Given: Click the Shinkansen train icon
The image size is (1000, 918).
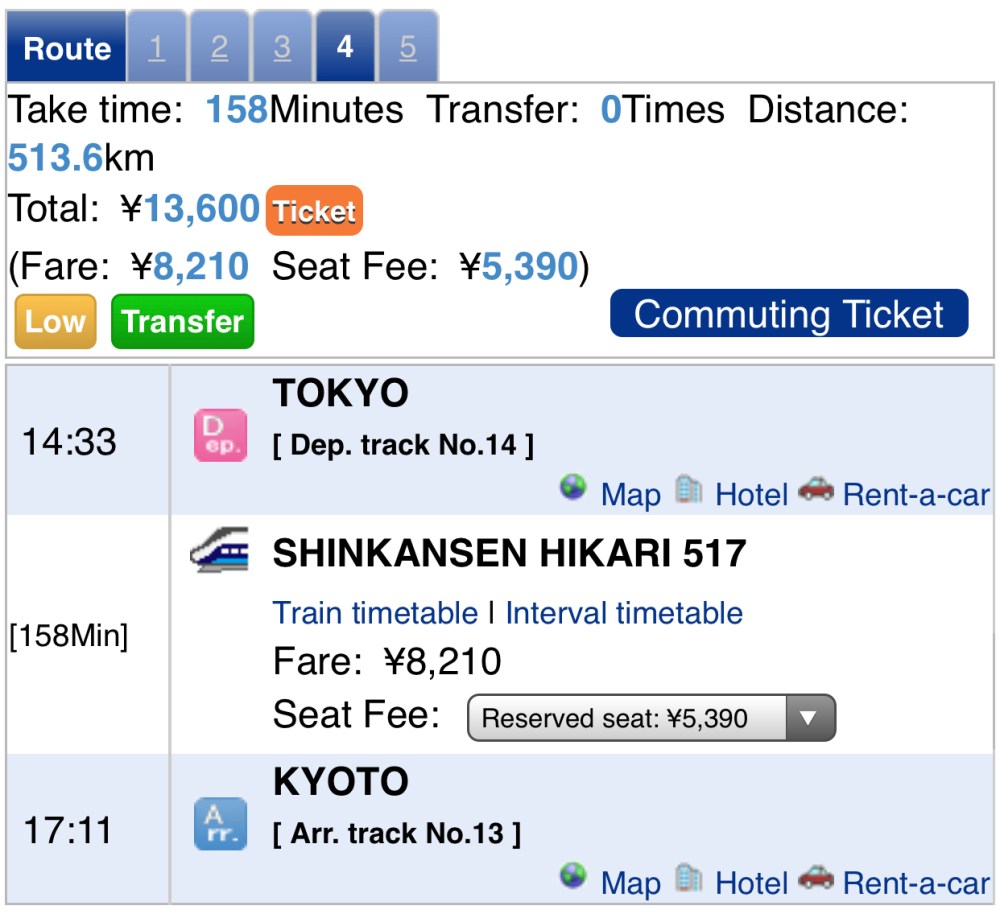Looking at the screenshot, I should [x=219, y=551].
